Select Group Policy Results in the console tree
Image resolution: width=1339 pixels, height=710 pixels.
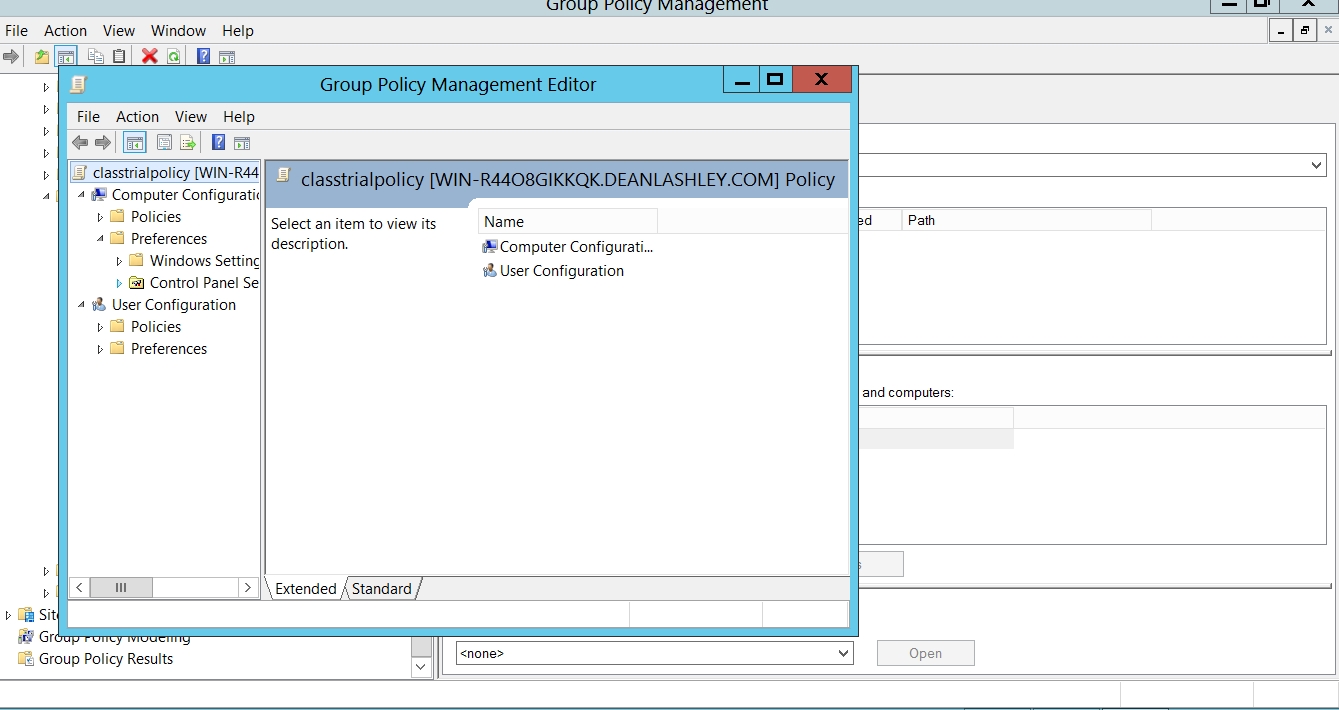click(106, 658)
